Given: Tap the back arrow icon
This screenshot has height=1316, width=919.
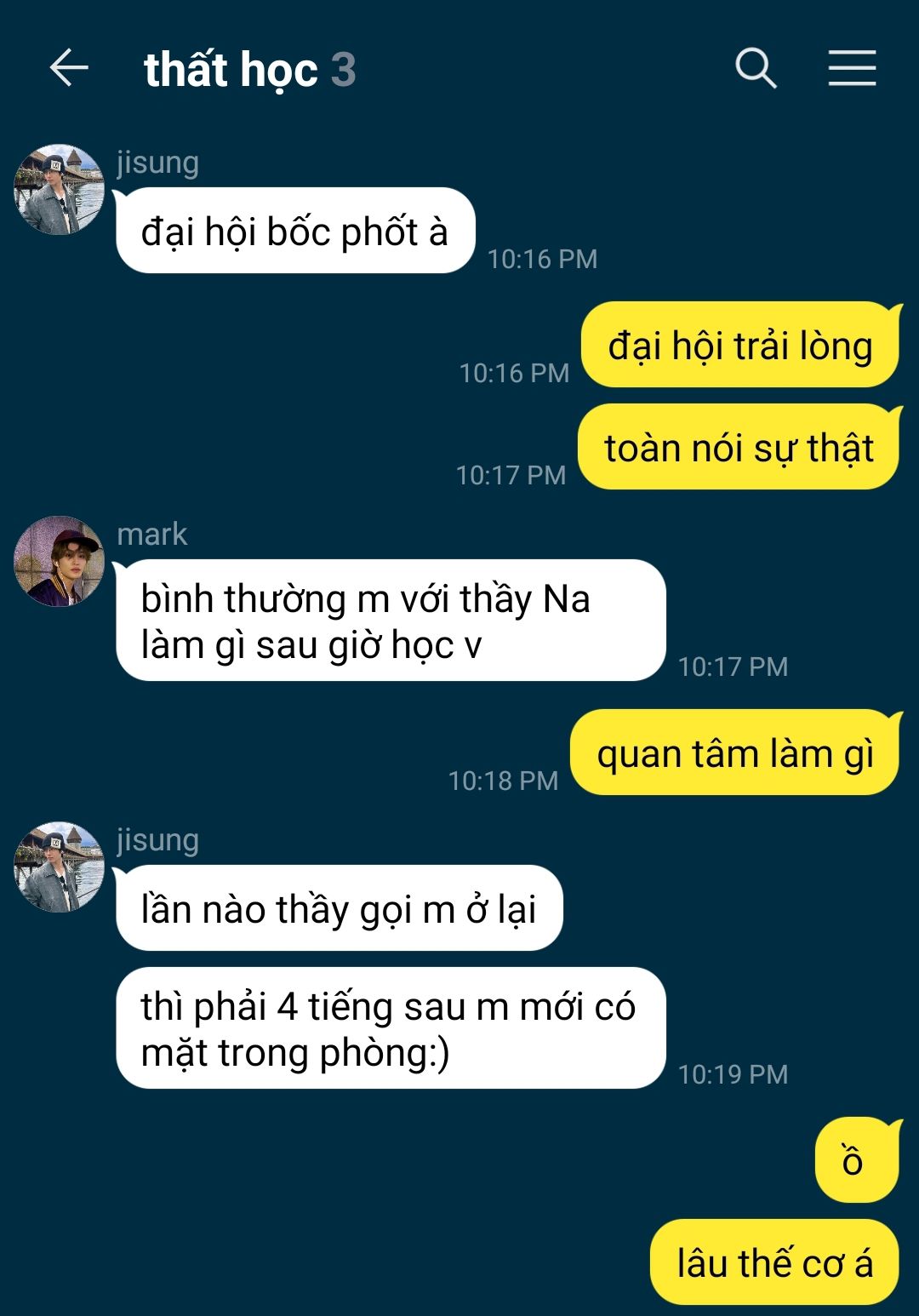Looking at the screenshot, I should pos(69,68).
